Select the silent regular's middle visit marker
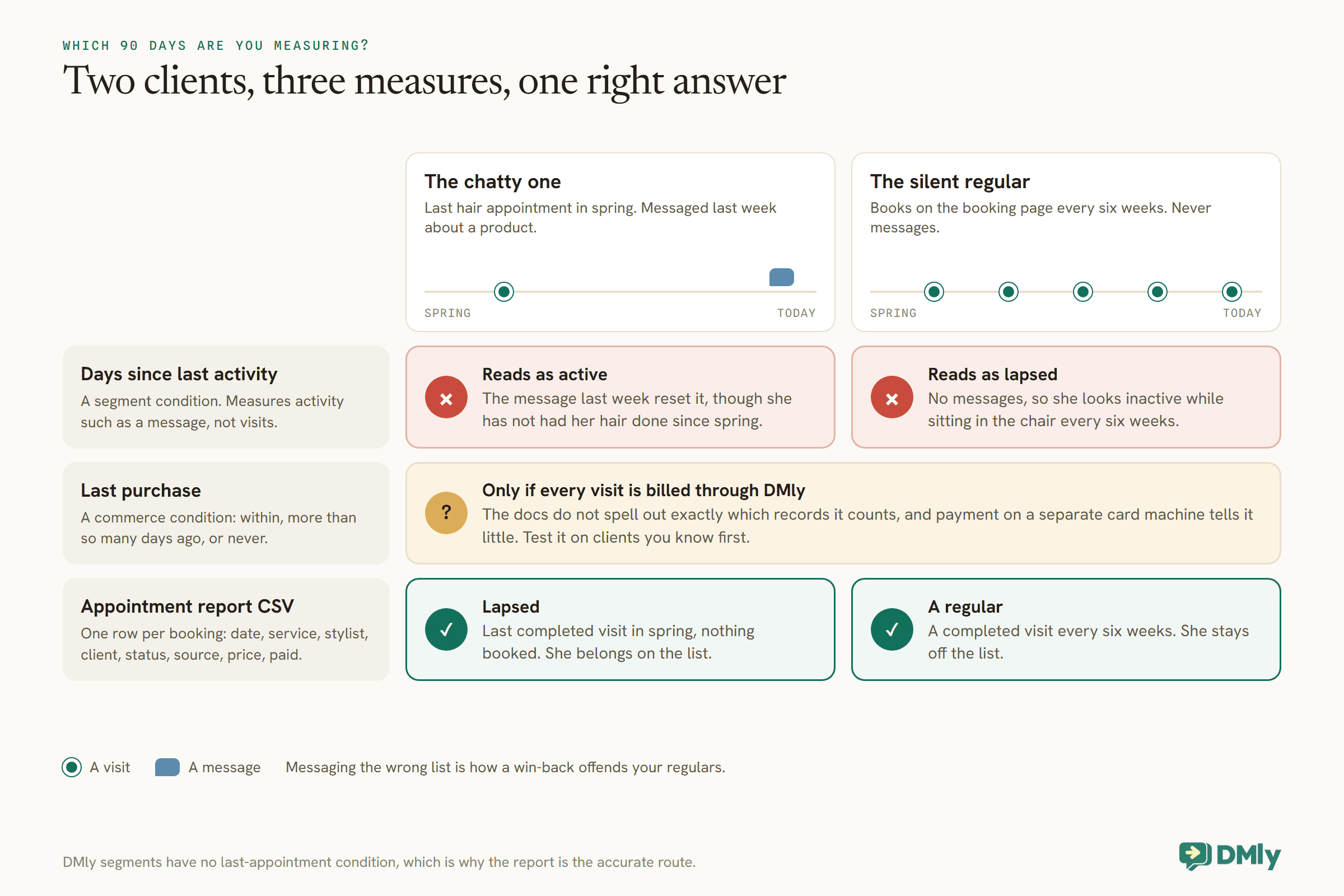The image size is (1344, 896). 1083,292
